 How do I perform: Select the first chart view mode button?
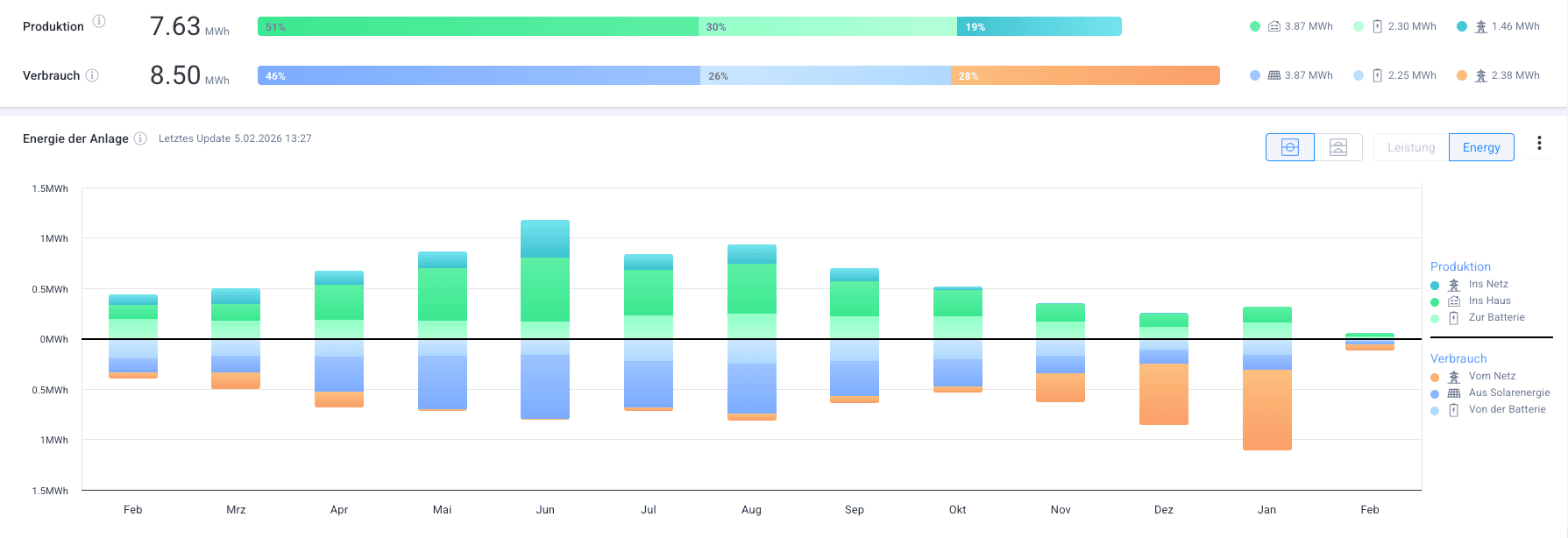tap(1289, 147)
